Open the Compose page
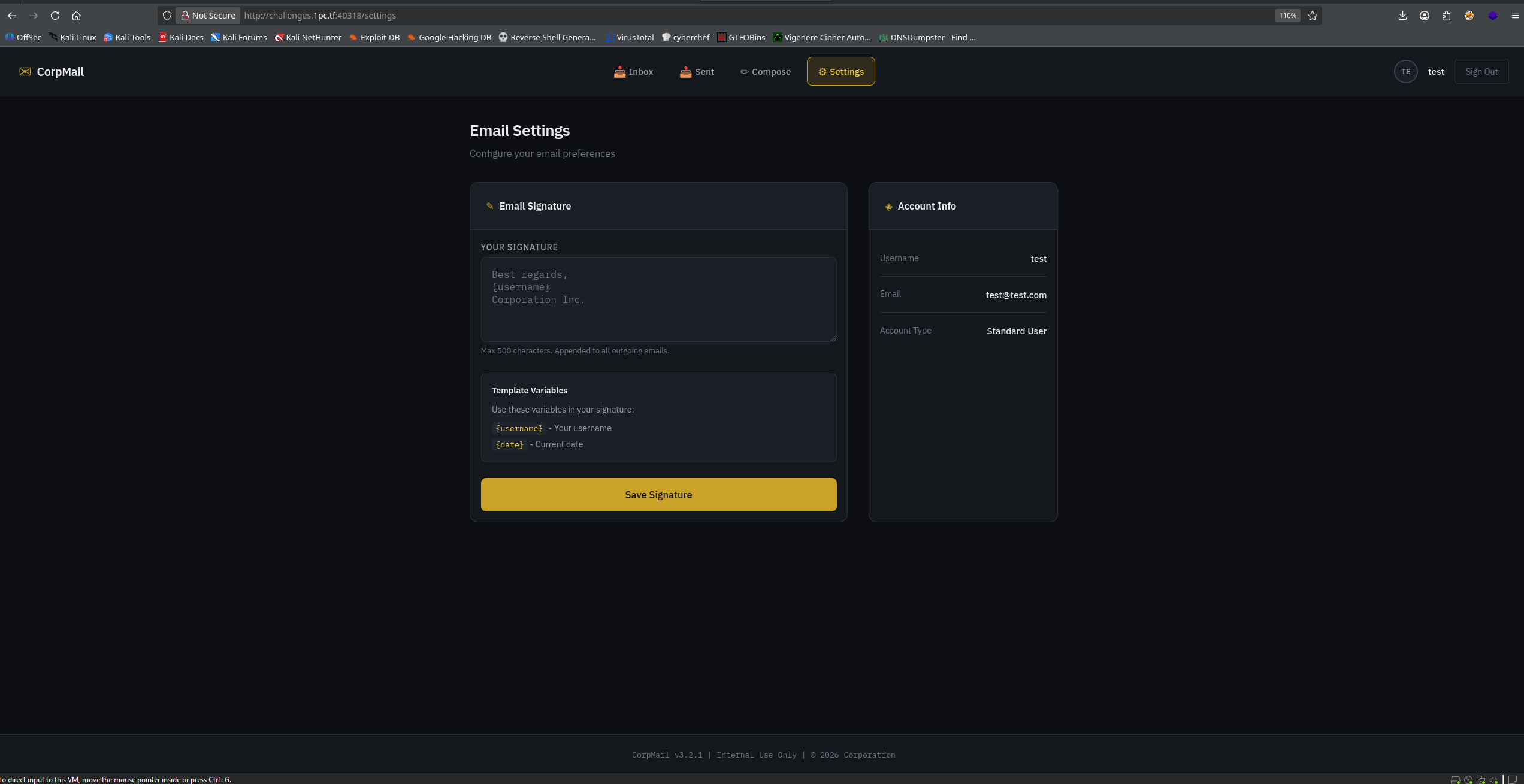This screenshot has width=1524, height=784. pyautogui.click(x=765, y=72)
